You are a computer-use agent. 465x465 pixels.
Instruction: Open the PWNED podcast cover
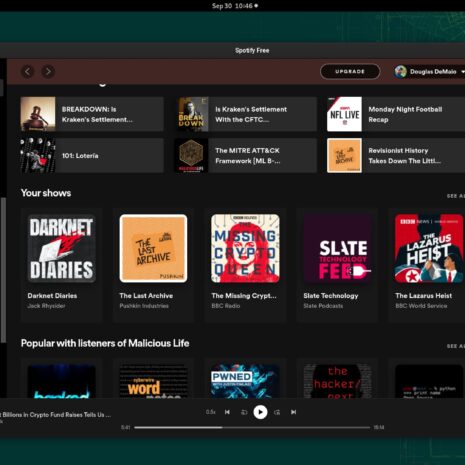pyautogui.click(x=245, y=381)
